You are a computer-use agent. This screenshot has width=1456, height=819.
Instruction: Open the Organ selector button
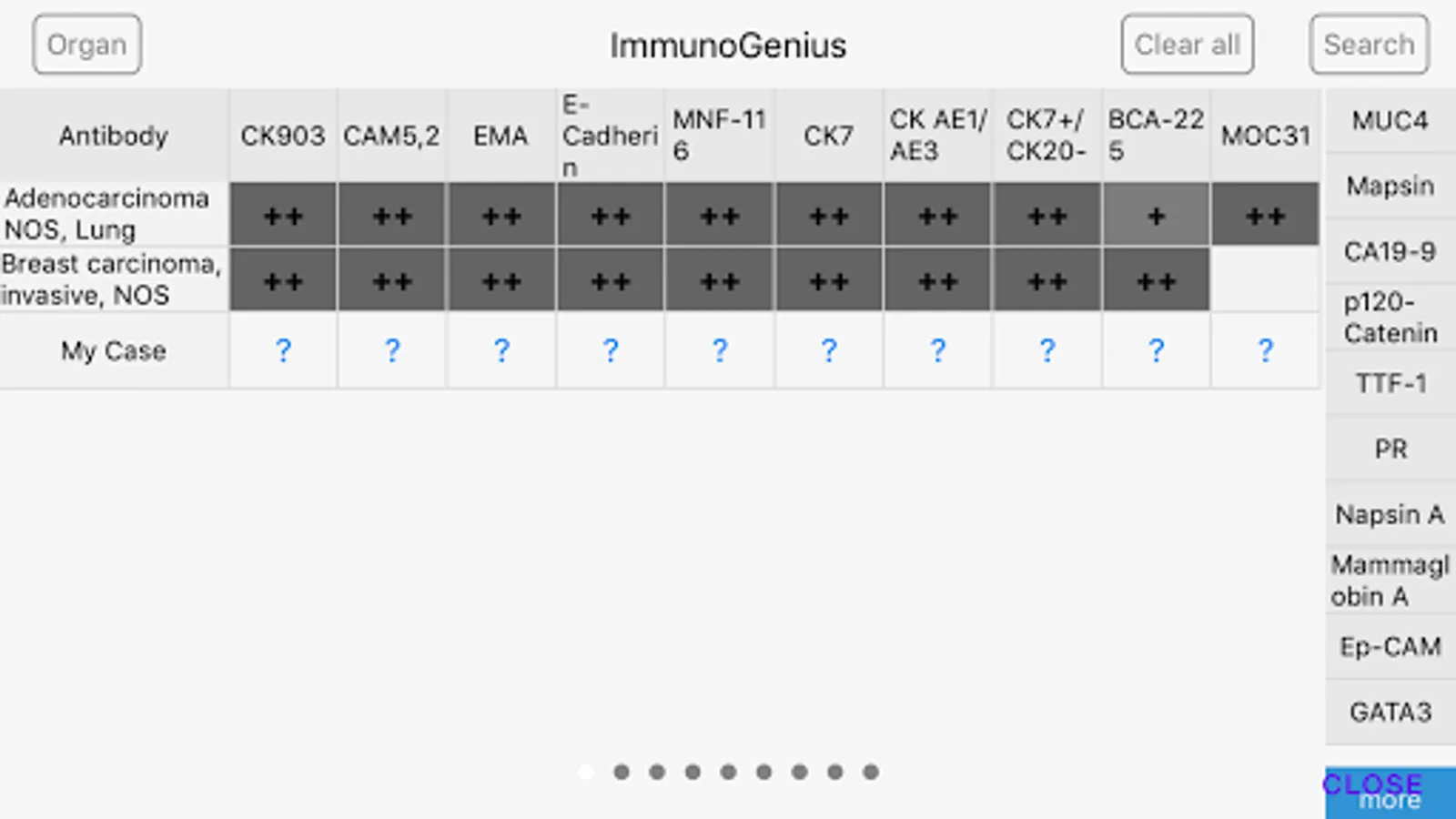point(86,45)
